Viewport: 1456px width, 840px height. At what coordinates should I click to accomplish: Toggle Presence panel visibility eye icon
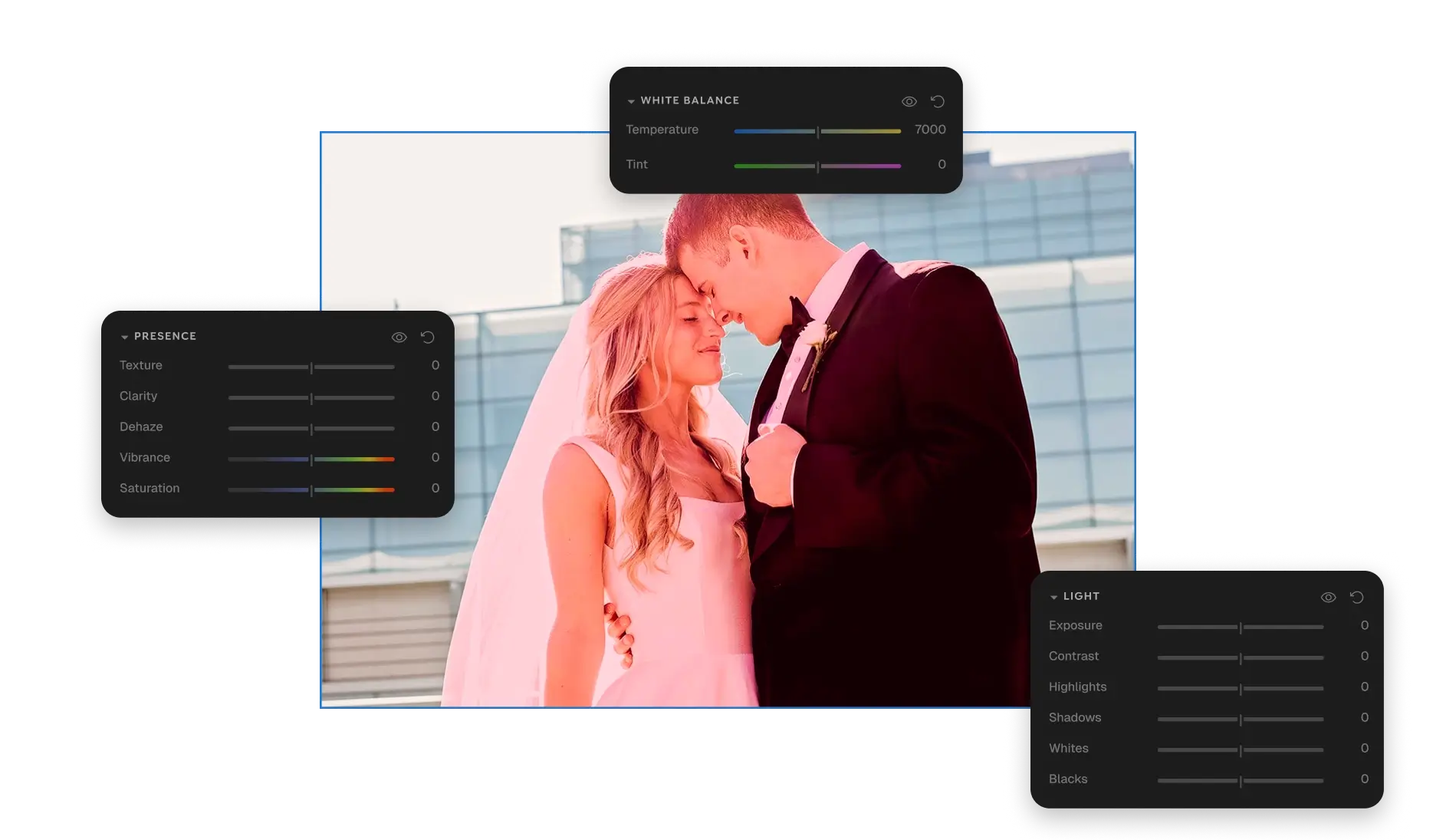point(399,337)
